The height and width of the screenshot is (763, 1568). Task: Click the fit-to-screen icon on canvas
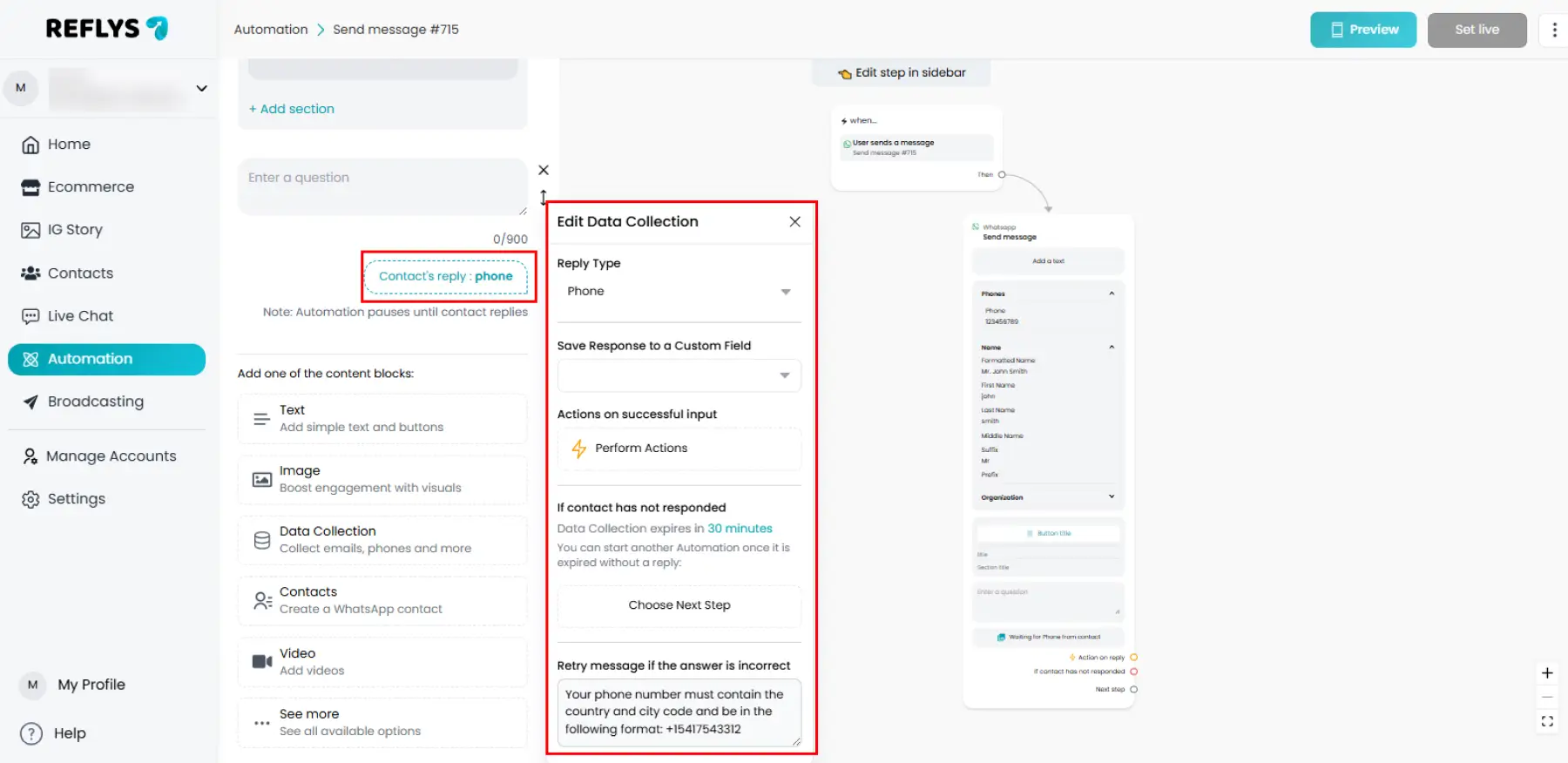click(1547, 721)
